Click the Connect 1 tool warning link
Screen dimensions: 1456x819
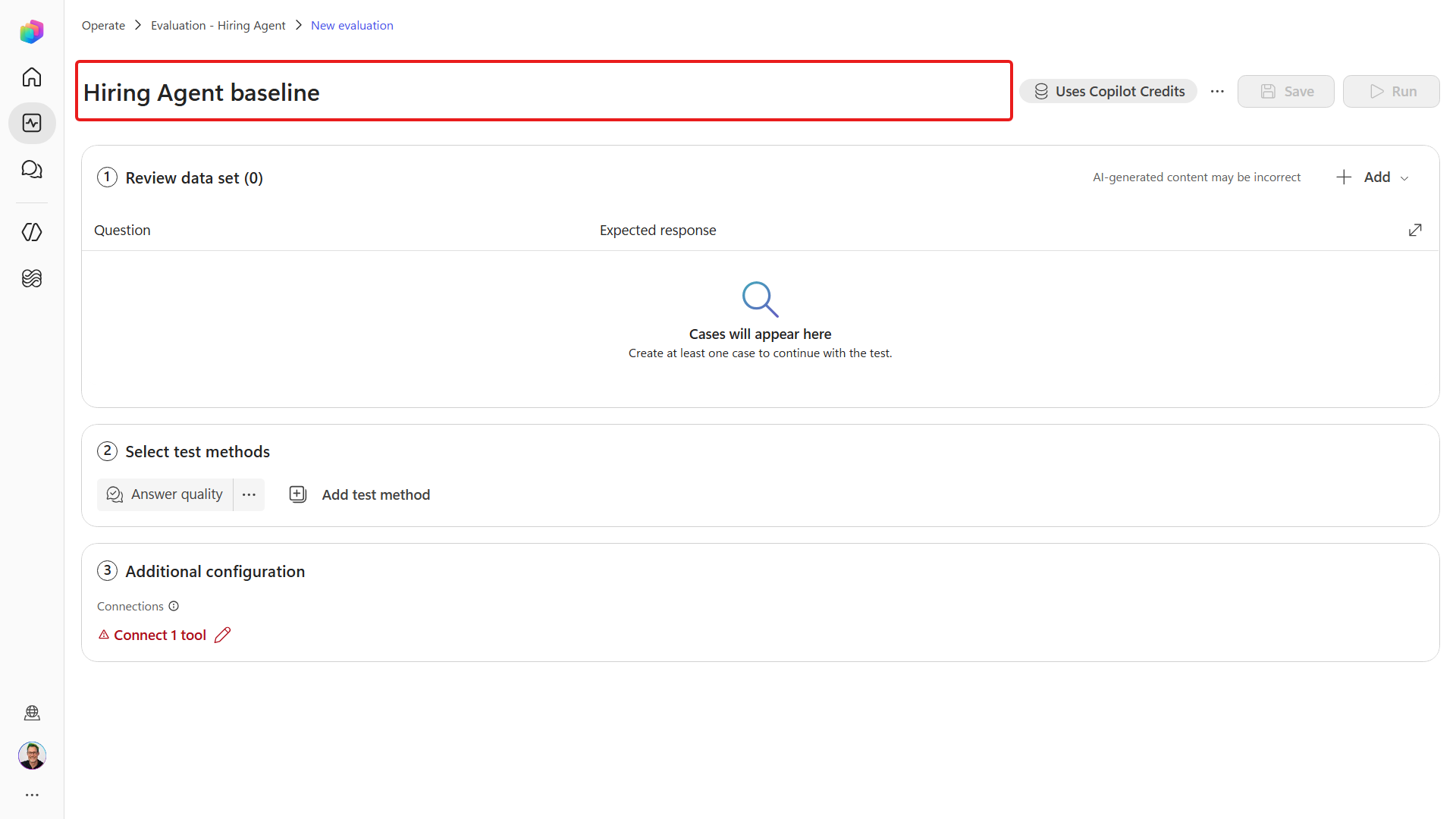(x=152, y=635)
